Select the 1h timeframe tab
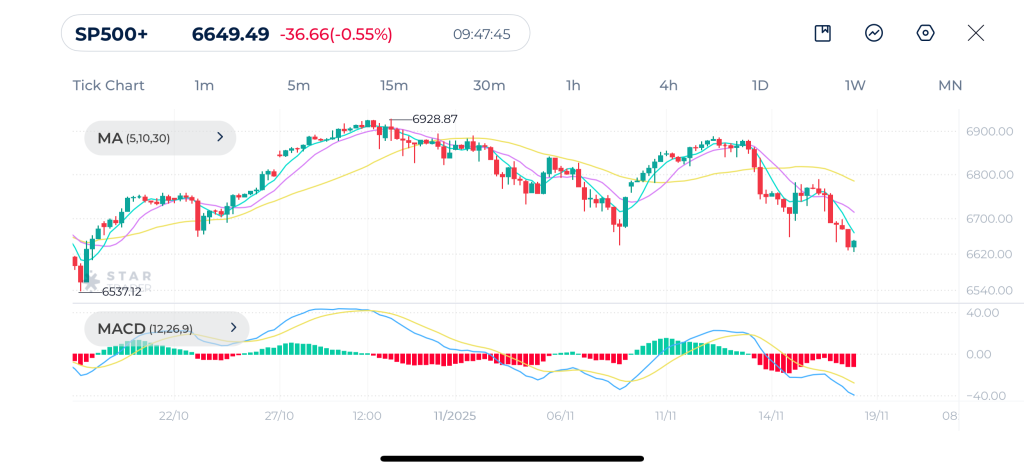 click(x=573, y=85)
